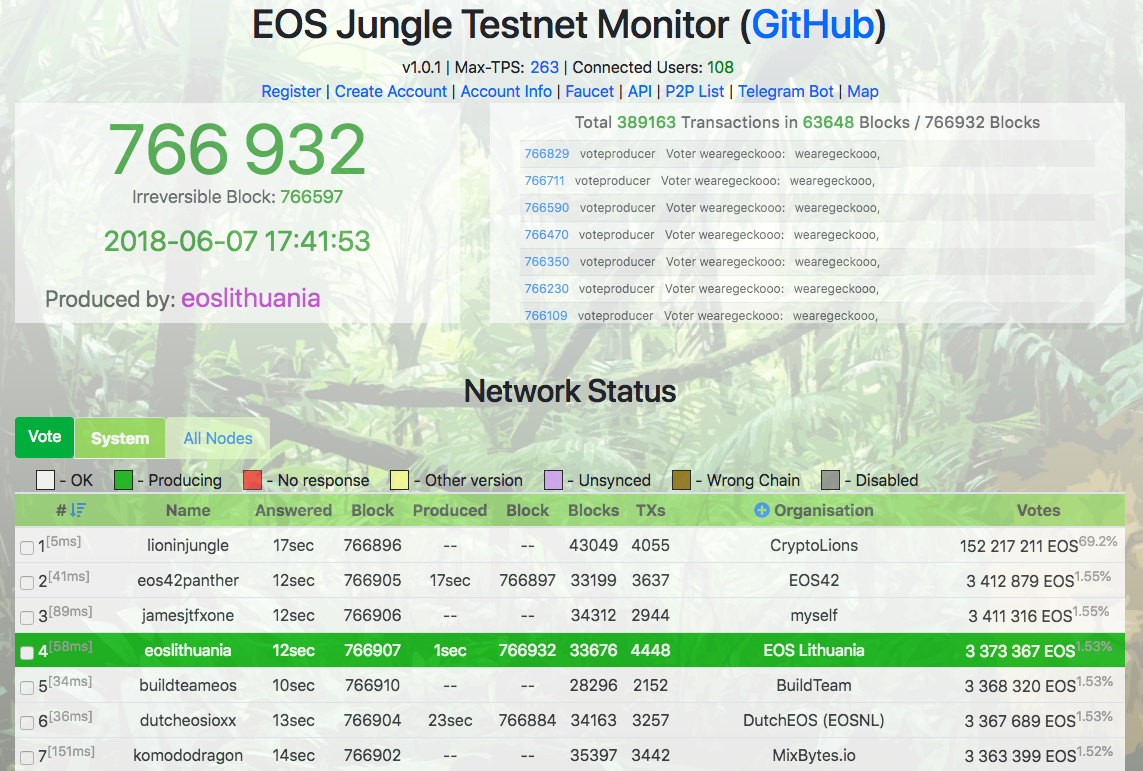Viewport: 1143px width, 771px height.
Task: Click the DutchEOS (EOSNL) organisation cell
Action: 814,720
